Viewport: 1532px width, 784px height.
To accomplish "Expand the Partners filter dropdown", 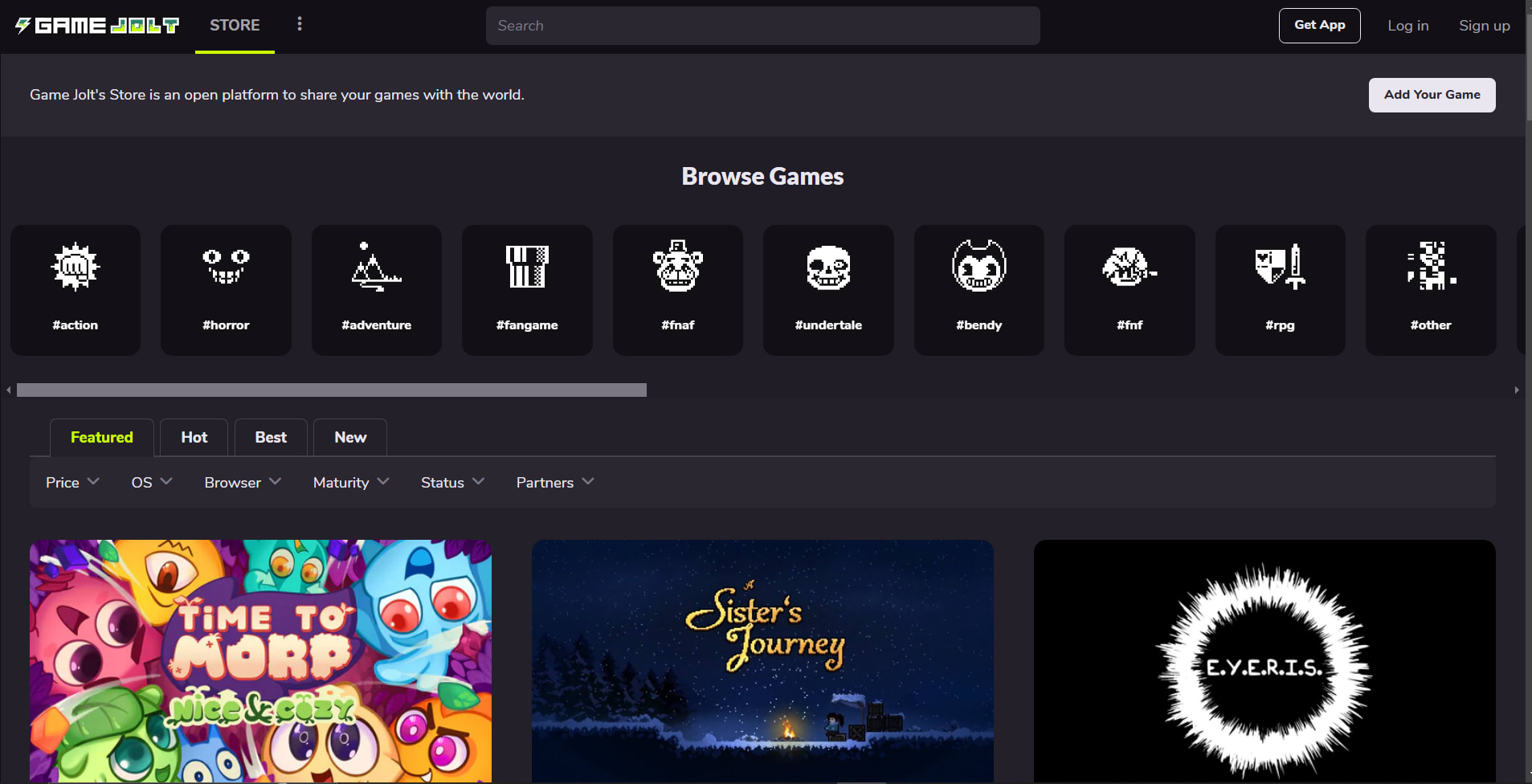I will [555, 482].
